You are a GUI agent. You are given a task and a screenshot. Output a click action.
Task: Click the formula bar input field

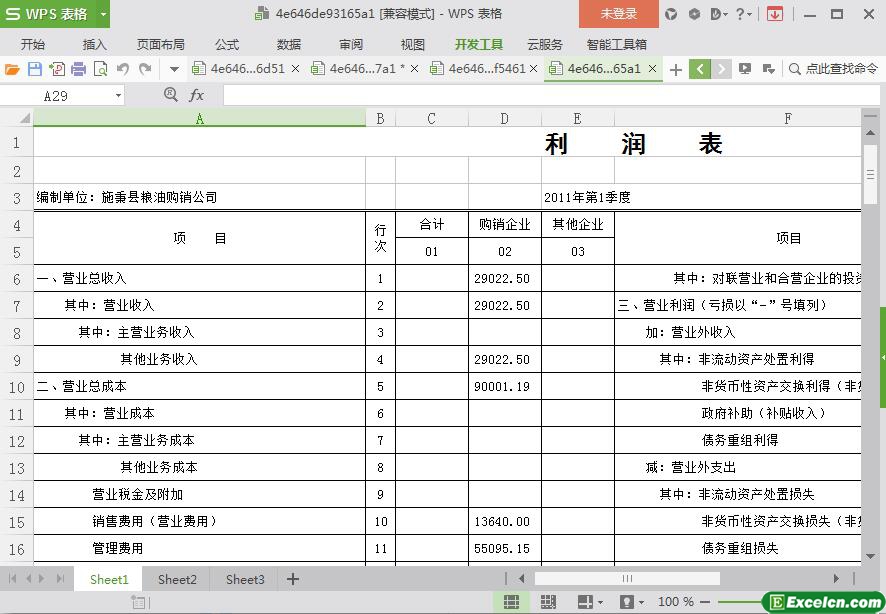540,95
